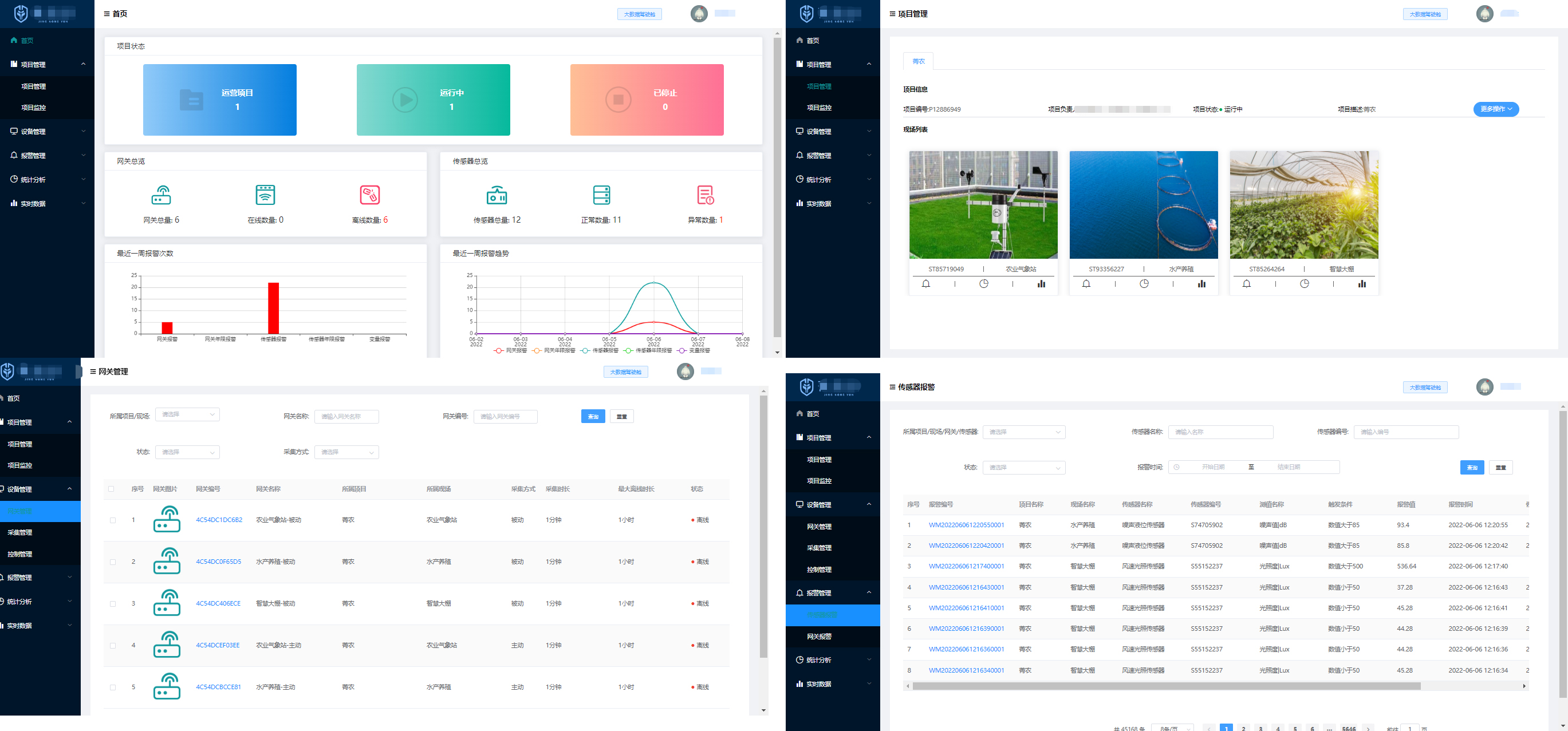Select the 菁农 project tab
This screenshot has width=1568, height=731.
(x=918, y=61)
